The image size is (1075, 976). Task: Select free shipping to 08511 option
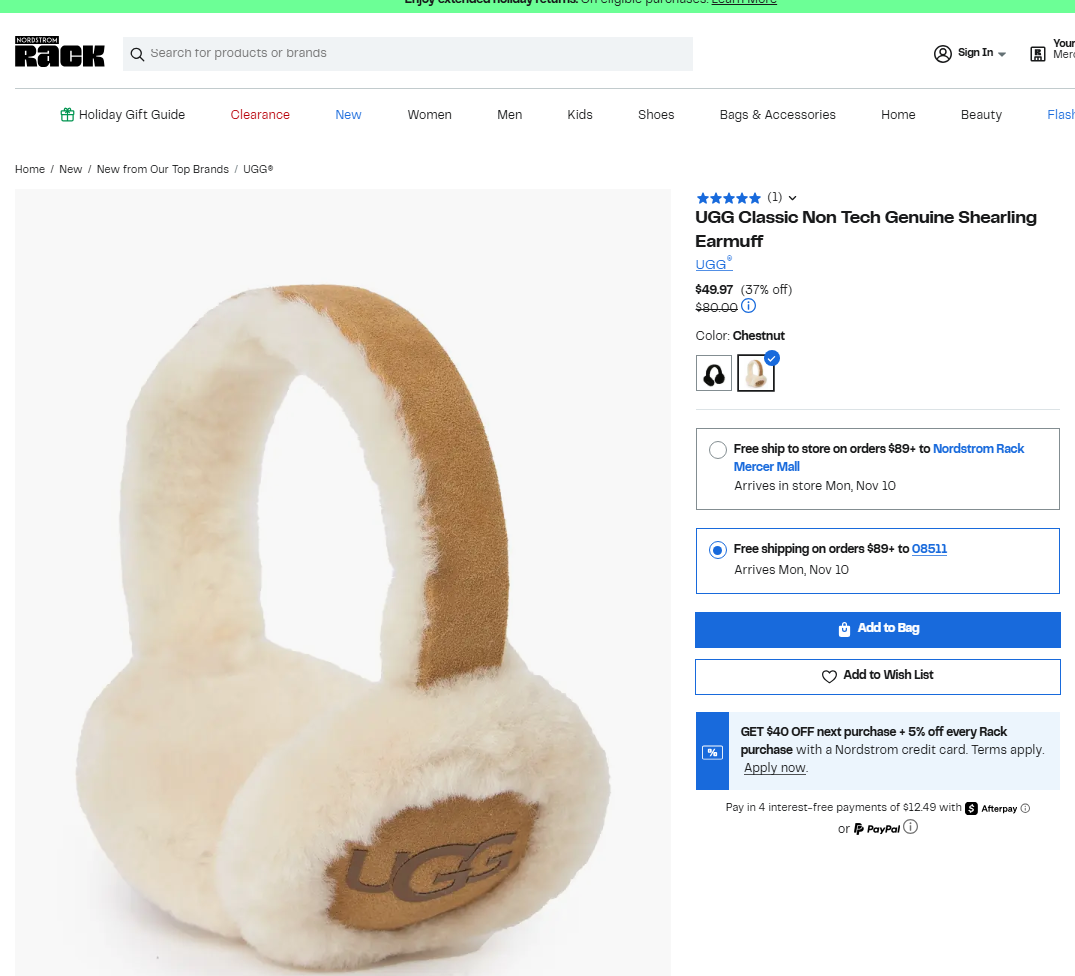[x=717, y=550]
